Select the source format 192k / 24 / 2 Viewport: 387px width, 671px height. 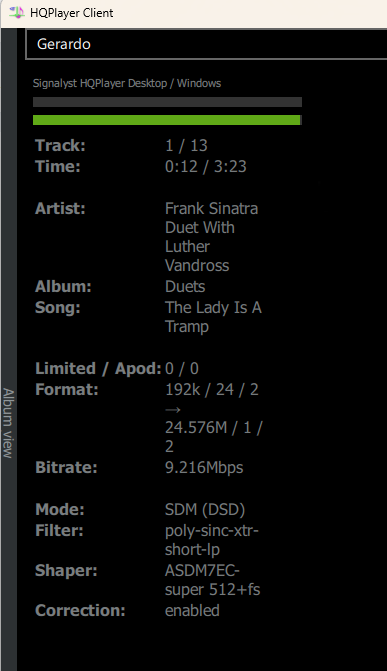(212, 389)
